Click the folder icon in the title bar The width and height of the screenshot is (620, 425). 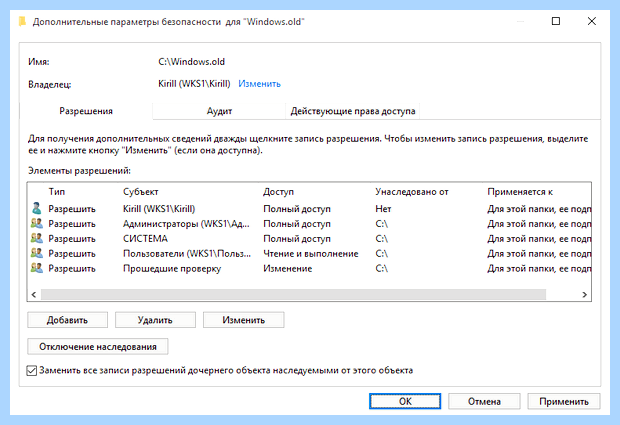pos(23,21)
